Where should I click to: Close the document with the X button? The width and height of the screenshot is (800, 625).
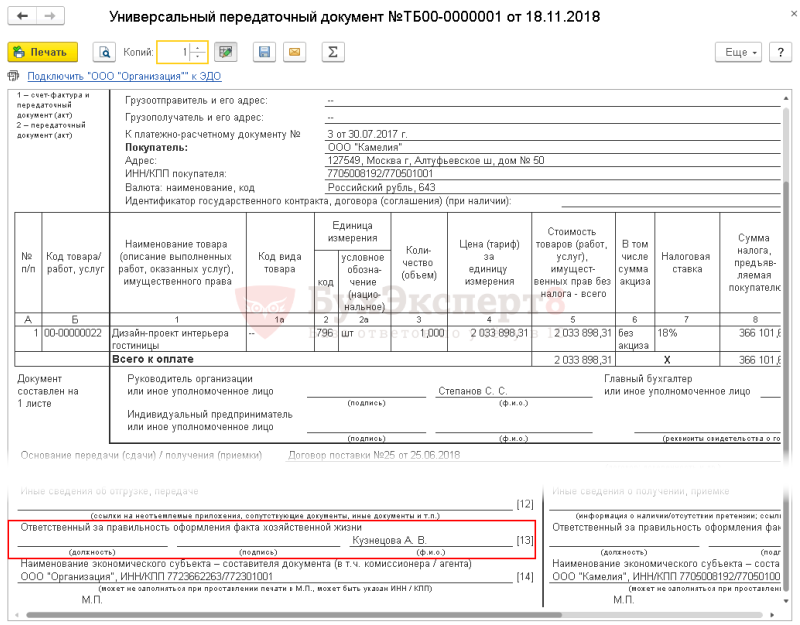(794, 14)
